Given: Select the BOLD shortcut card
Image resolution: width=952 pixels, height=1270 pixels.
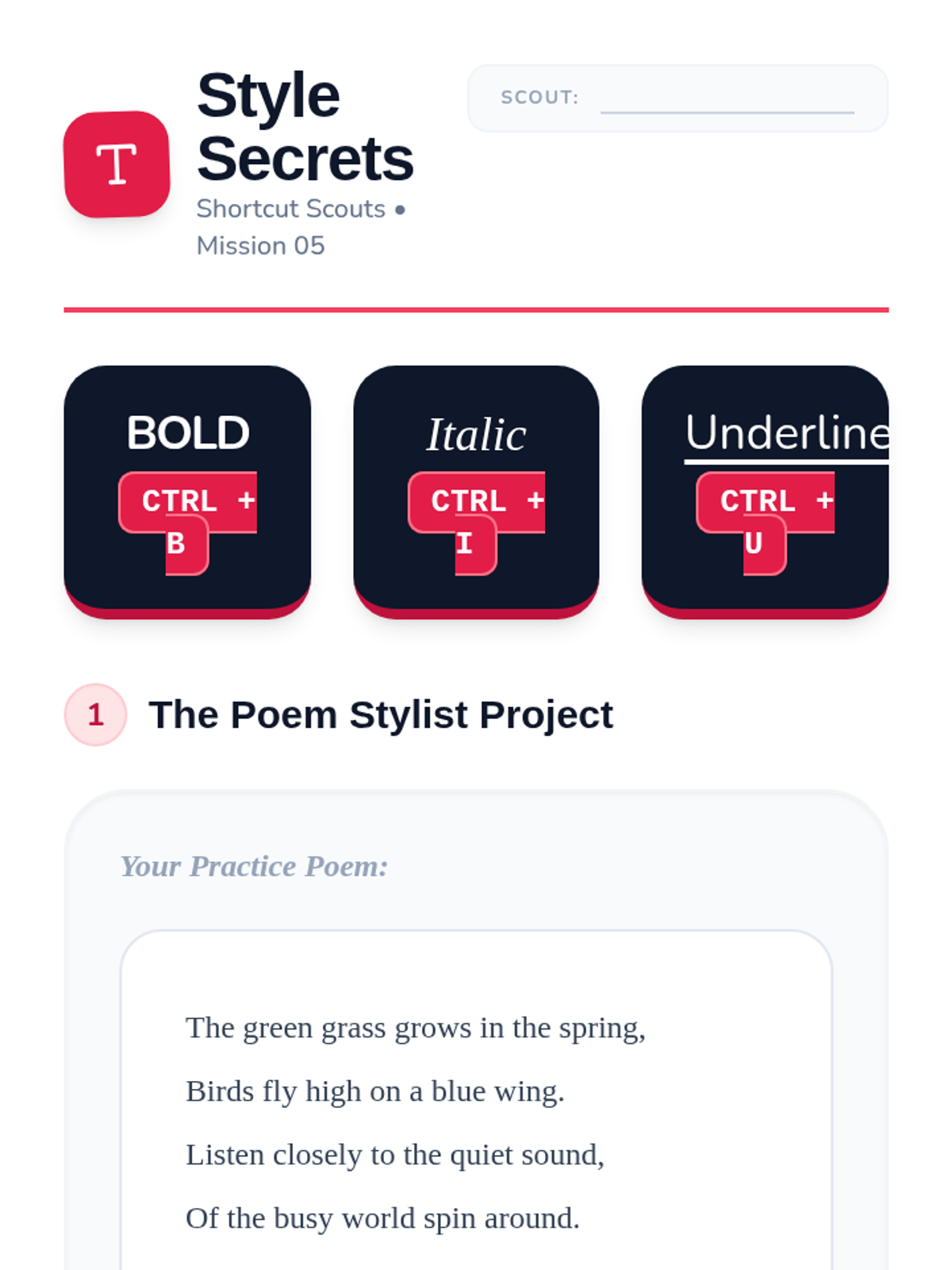Looking at the screenshot, I should (x=187, y=491).
